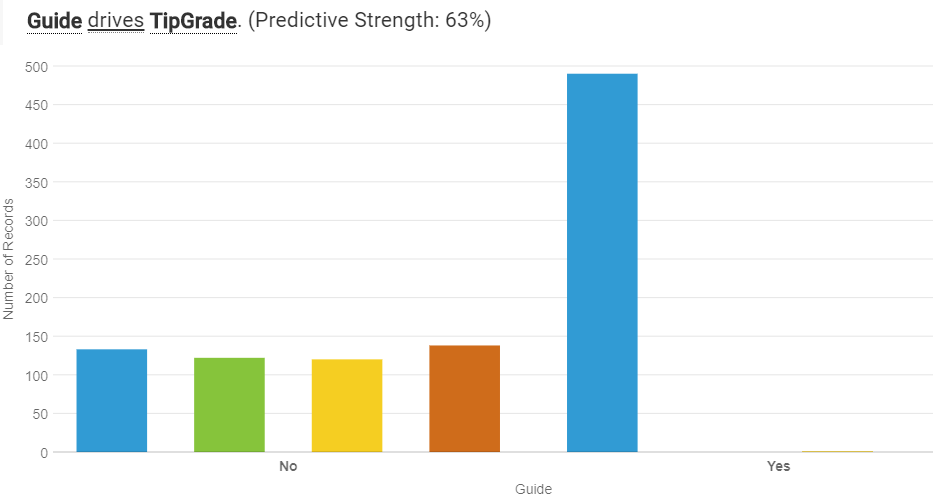Click the 0 tick label on y-axis
The image size is (933, 495).
[44, 452]
